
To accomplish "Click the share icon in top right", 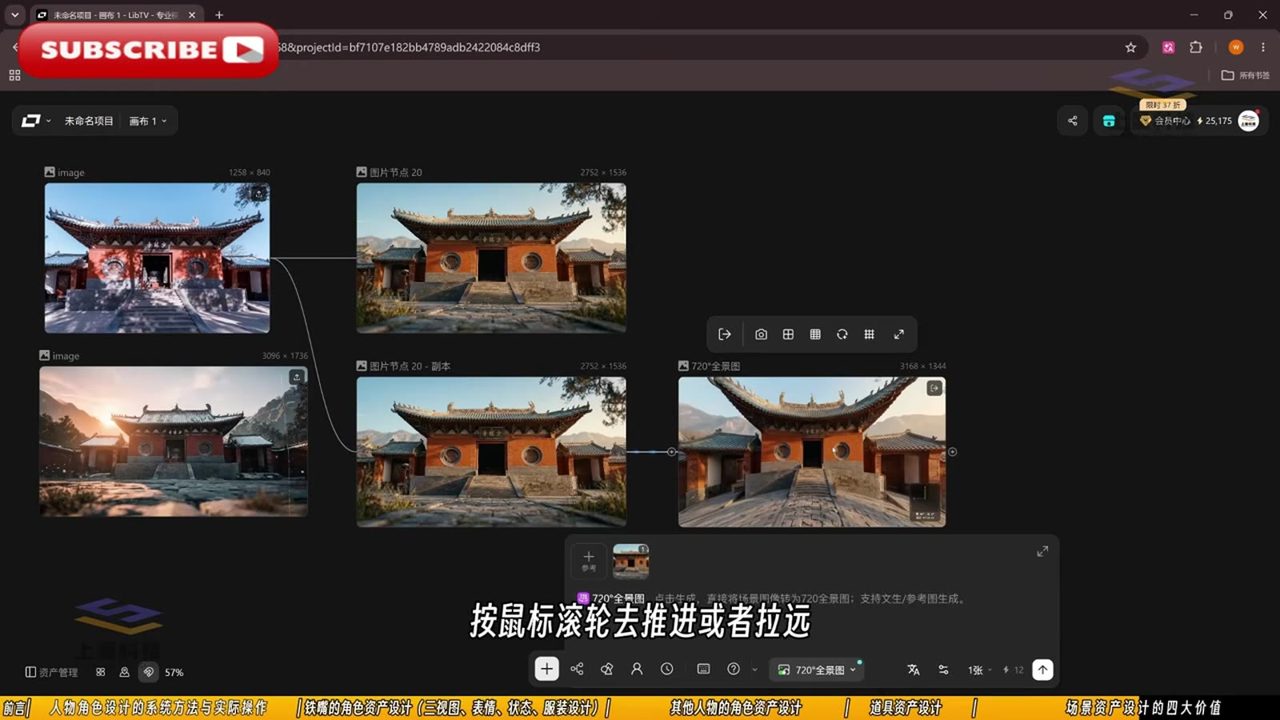I will 1073,121.
